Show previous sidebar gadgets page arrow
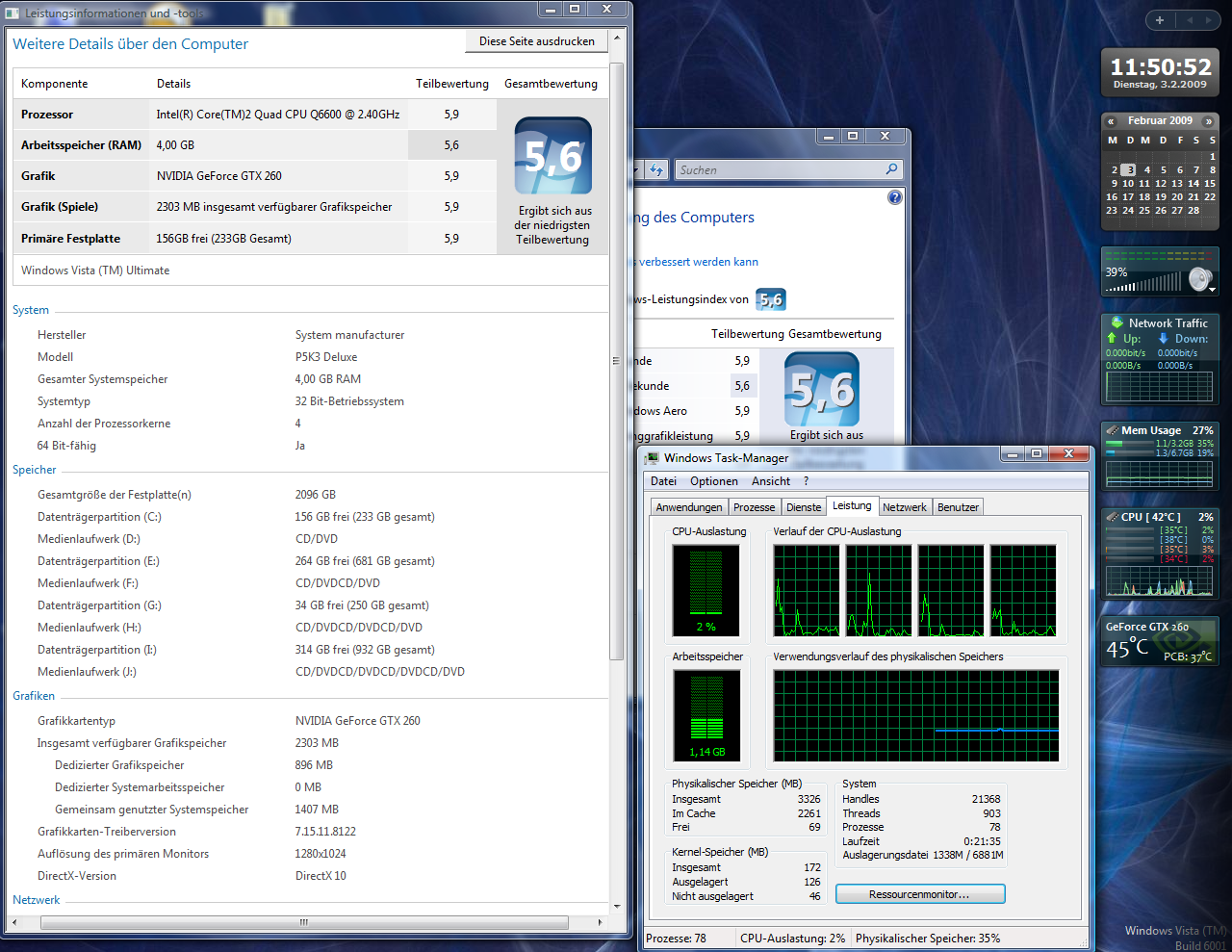The image size is (1232, 952). (x=1189, y=20)
